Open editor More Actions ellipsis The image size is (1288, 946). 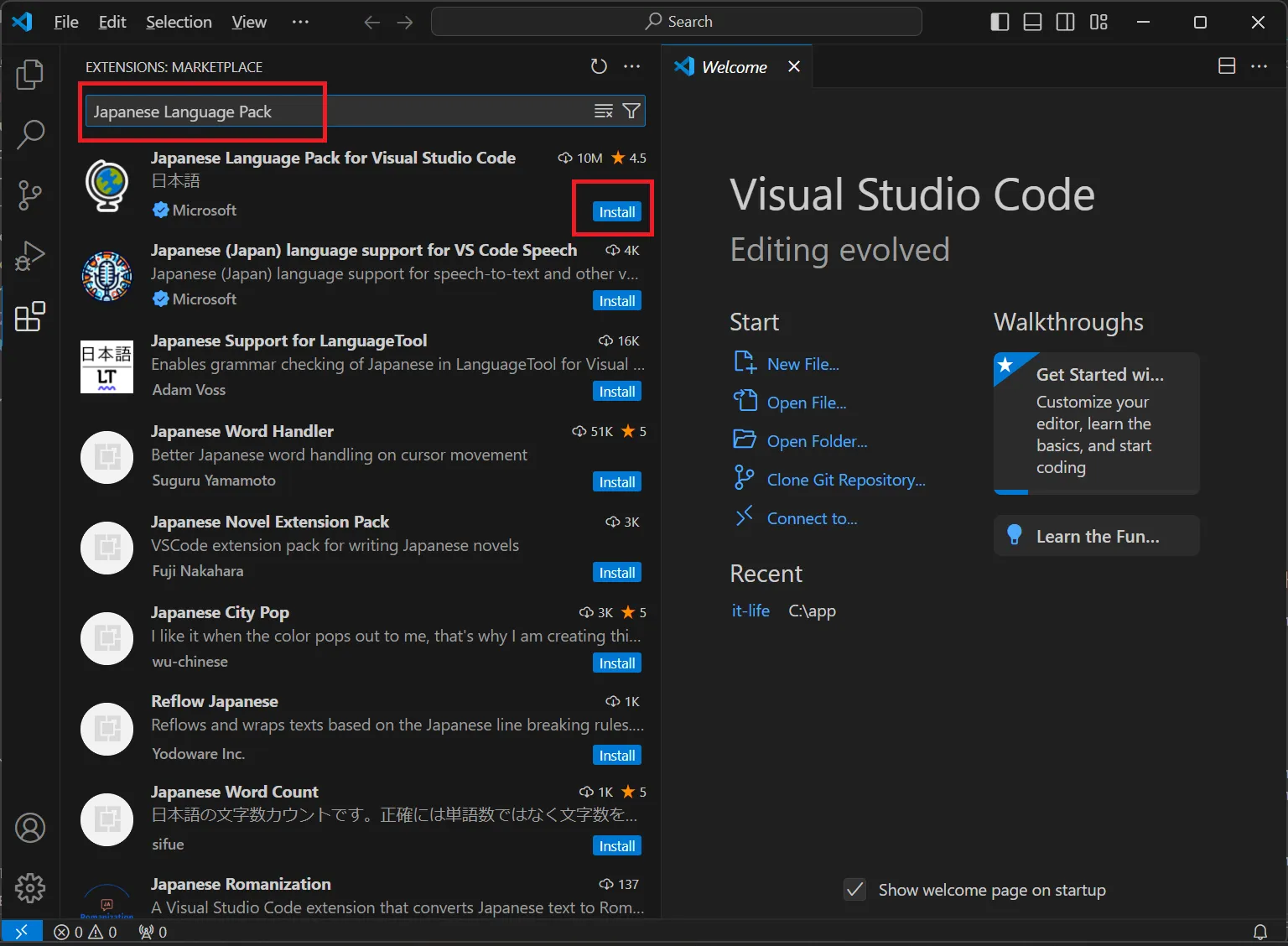[1259, 65]
